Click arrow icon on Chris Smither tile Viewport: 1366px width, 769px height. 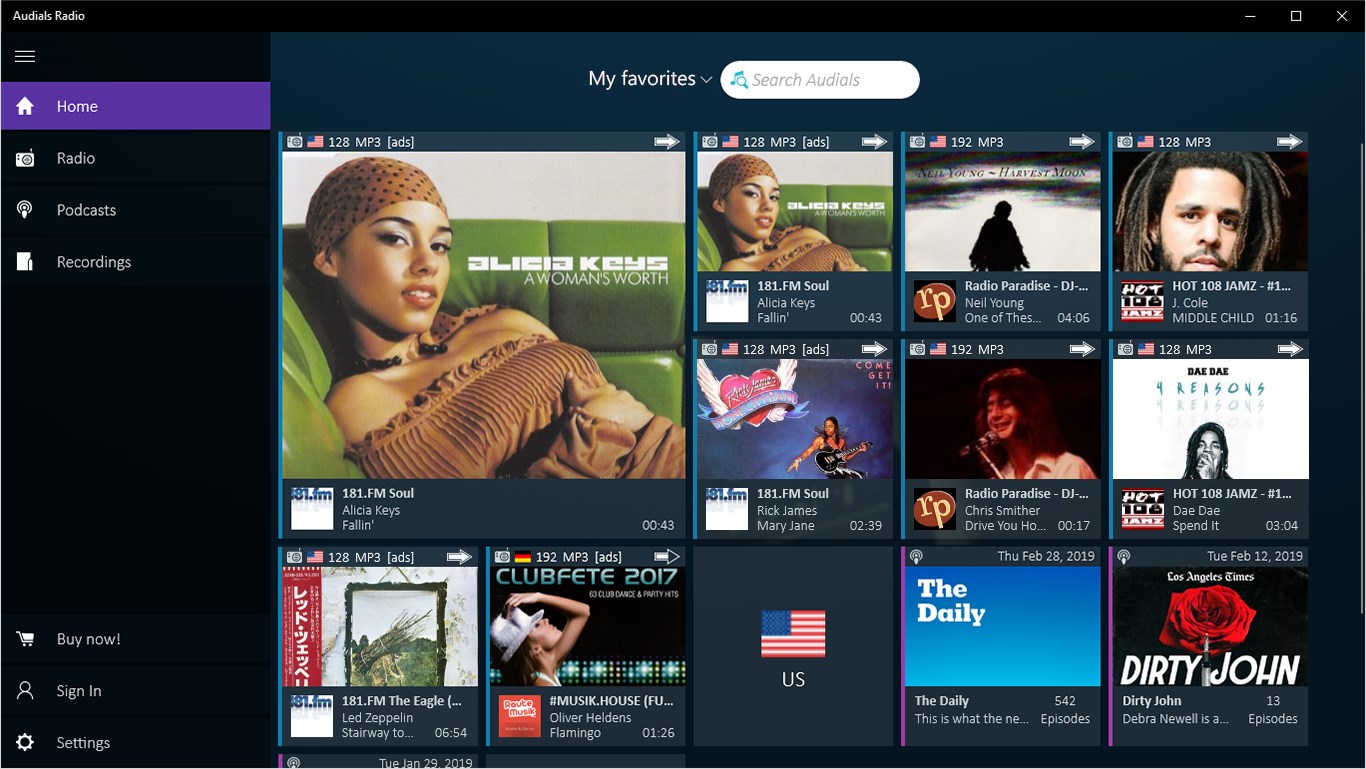click(1082, 349)
